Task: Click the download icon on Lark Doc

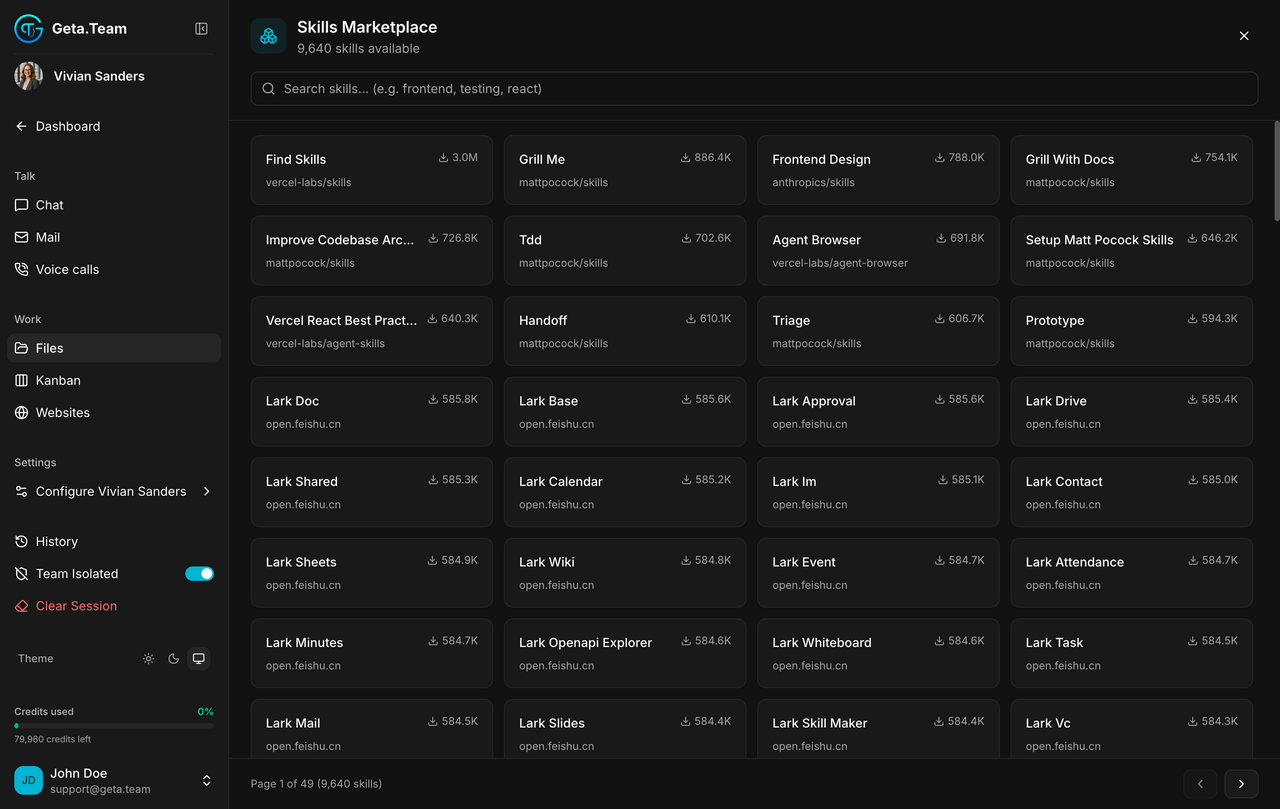Action: (x=433, y=399)
